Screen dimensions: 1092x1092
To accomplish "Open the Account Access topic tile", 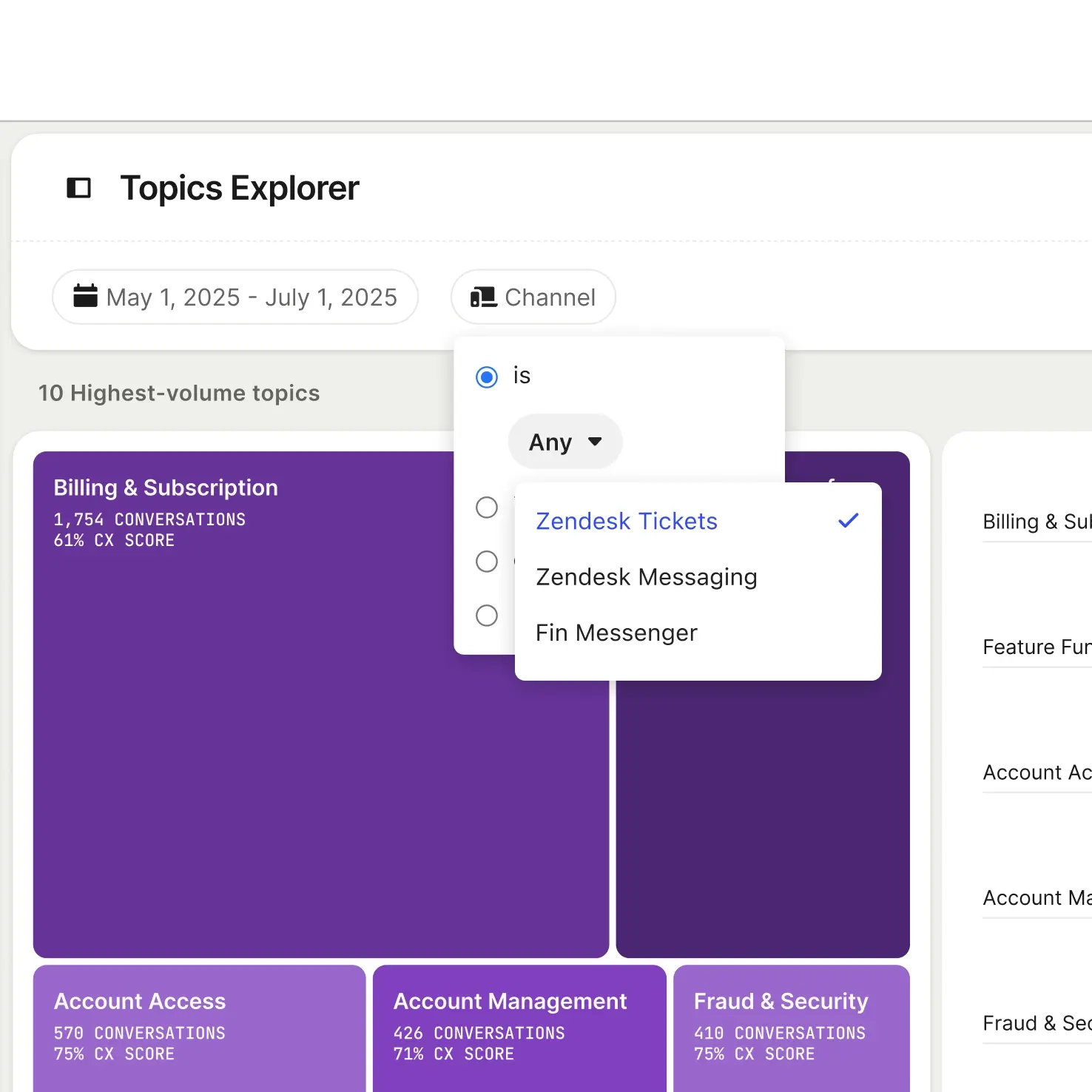I will [199, 1027].
